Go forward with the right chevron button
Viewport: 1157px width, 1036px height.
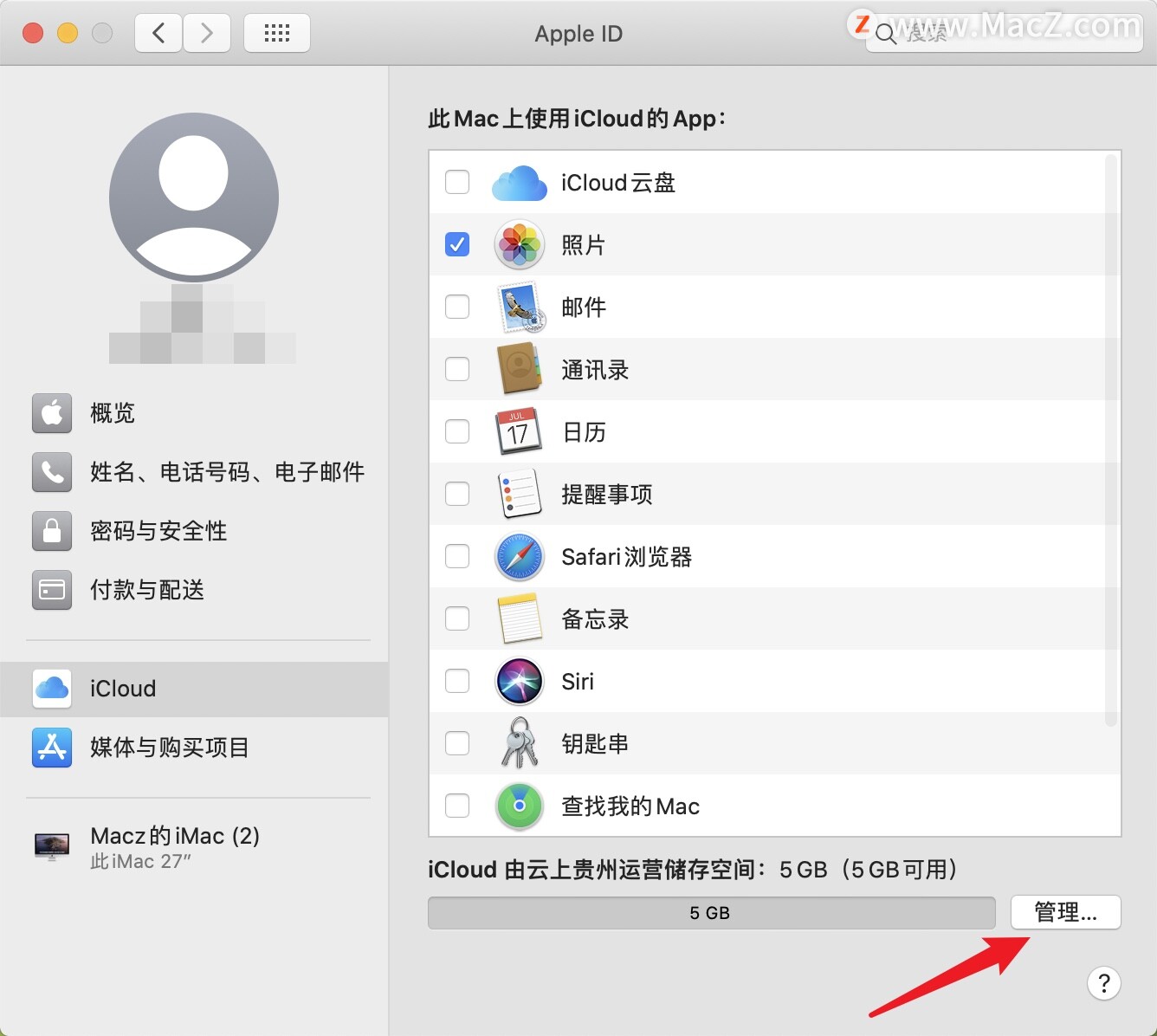207,34
